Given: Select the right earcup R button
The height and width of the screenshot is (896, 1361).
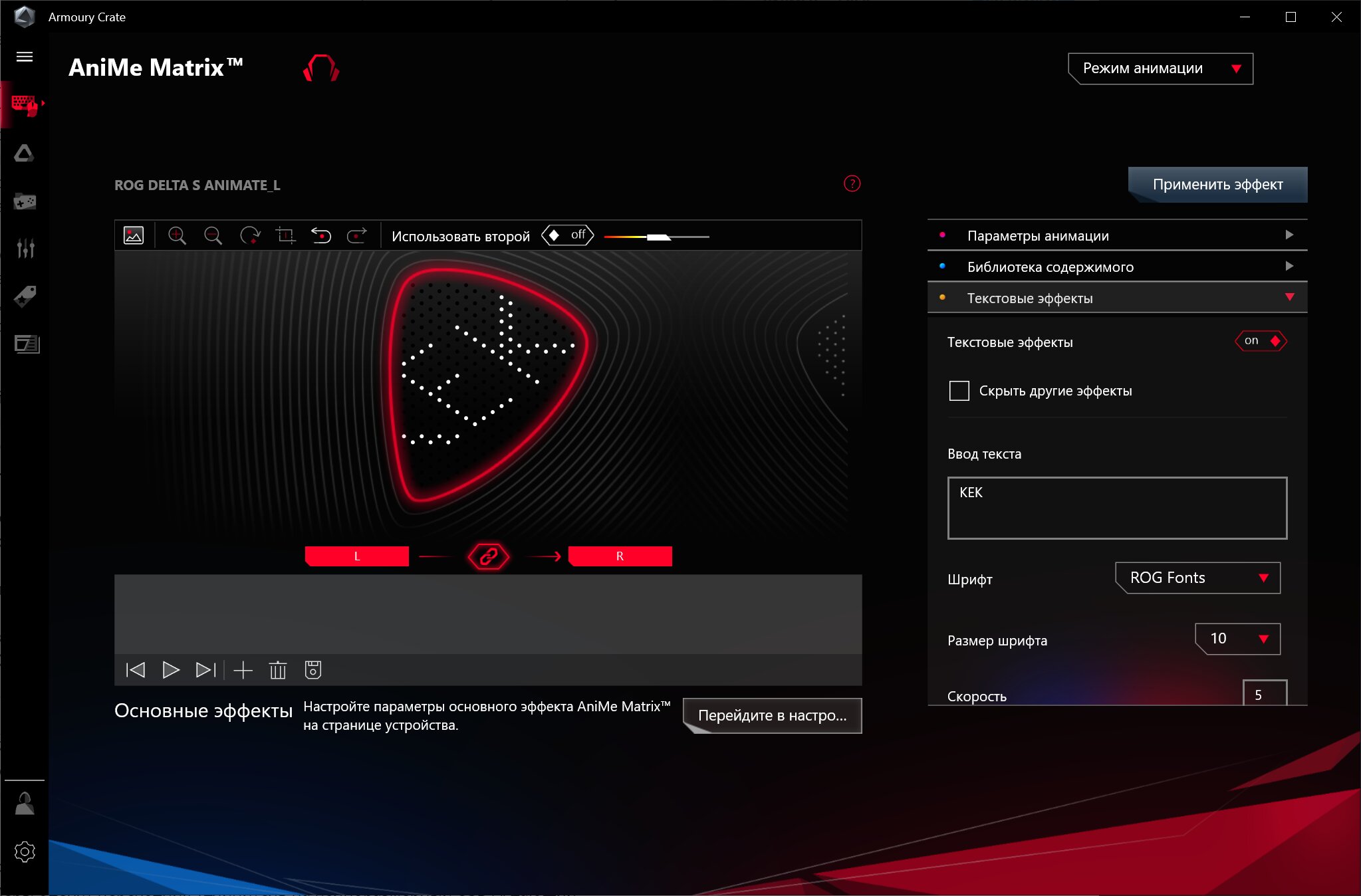Looking at the screenshot, I should coord(620,556).
